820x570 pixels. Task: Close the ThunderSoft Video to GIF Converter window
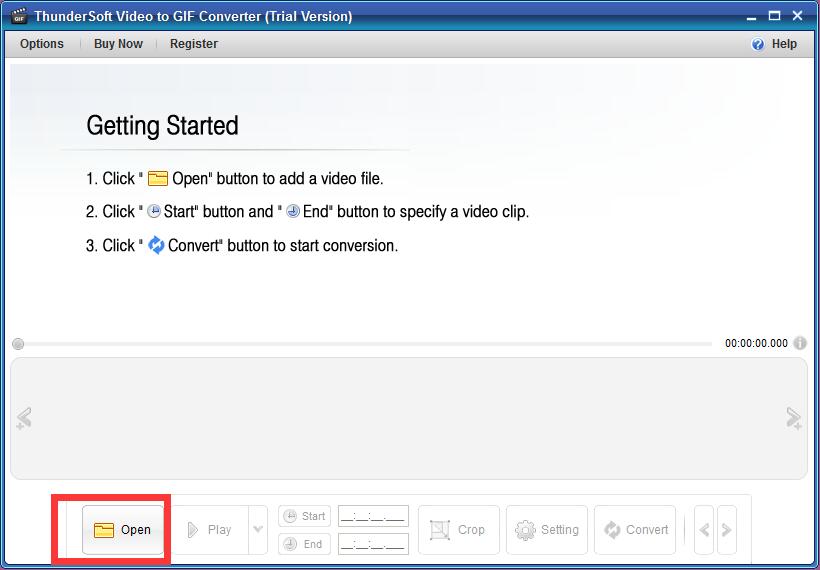click(x=797, y=16)
